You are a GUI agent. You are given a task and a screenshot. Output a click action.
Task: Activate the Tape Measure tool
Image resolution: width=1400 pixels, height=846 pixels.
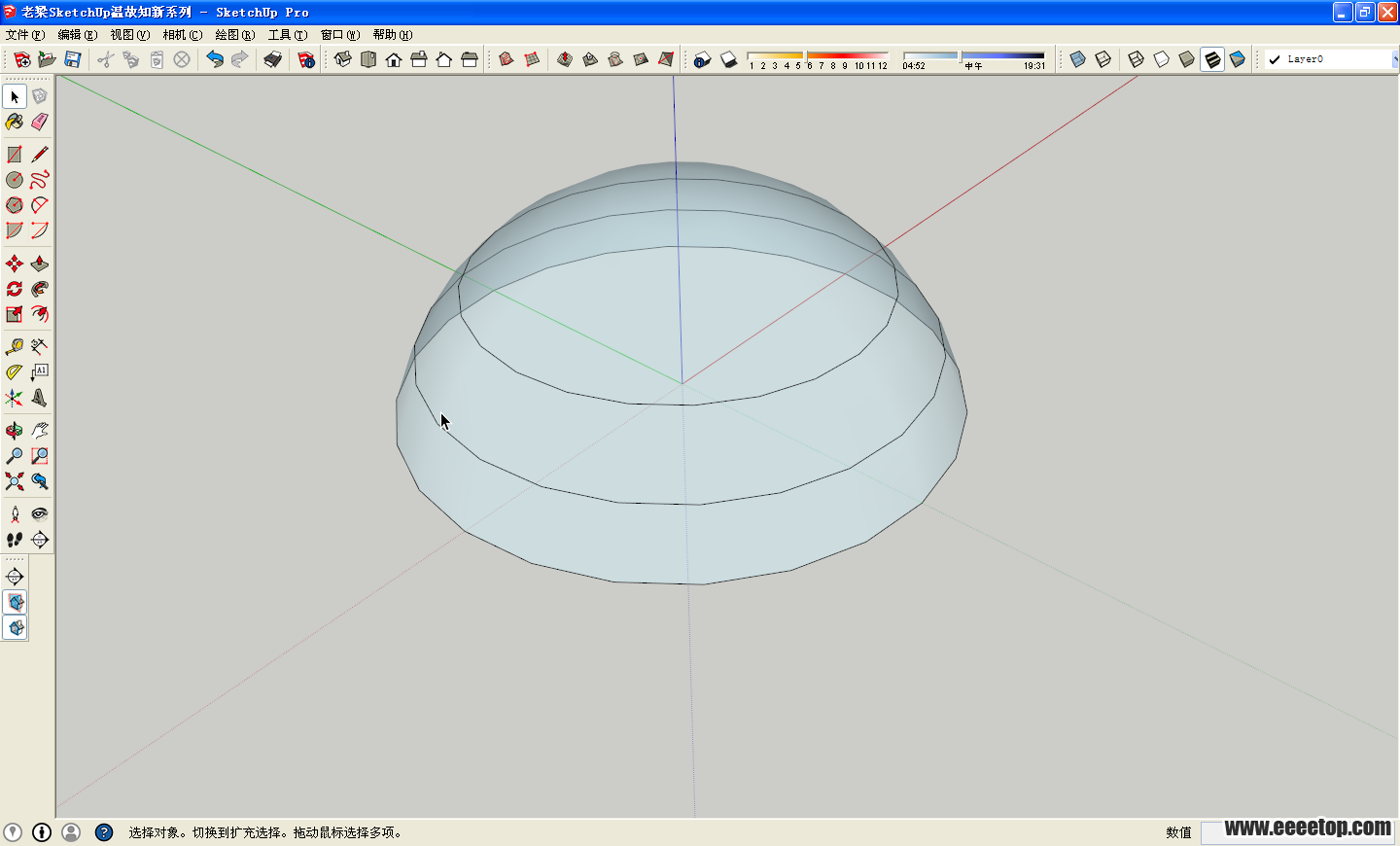[15, 347]
